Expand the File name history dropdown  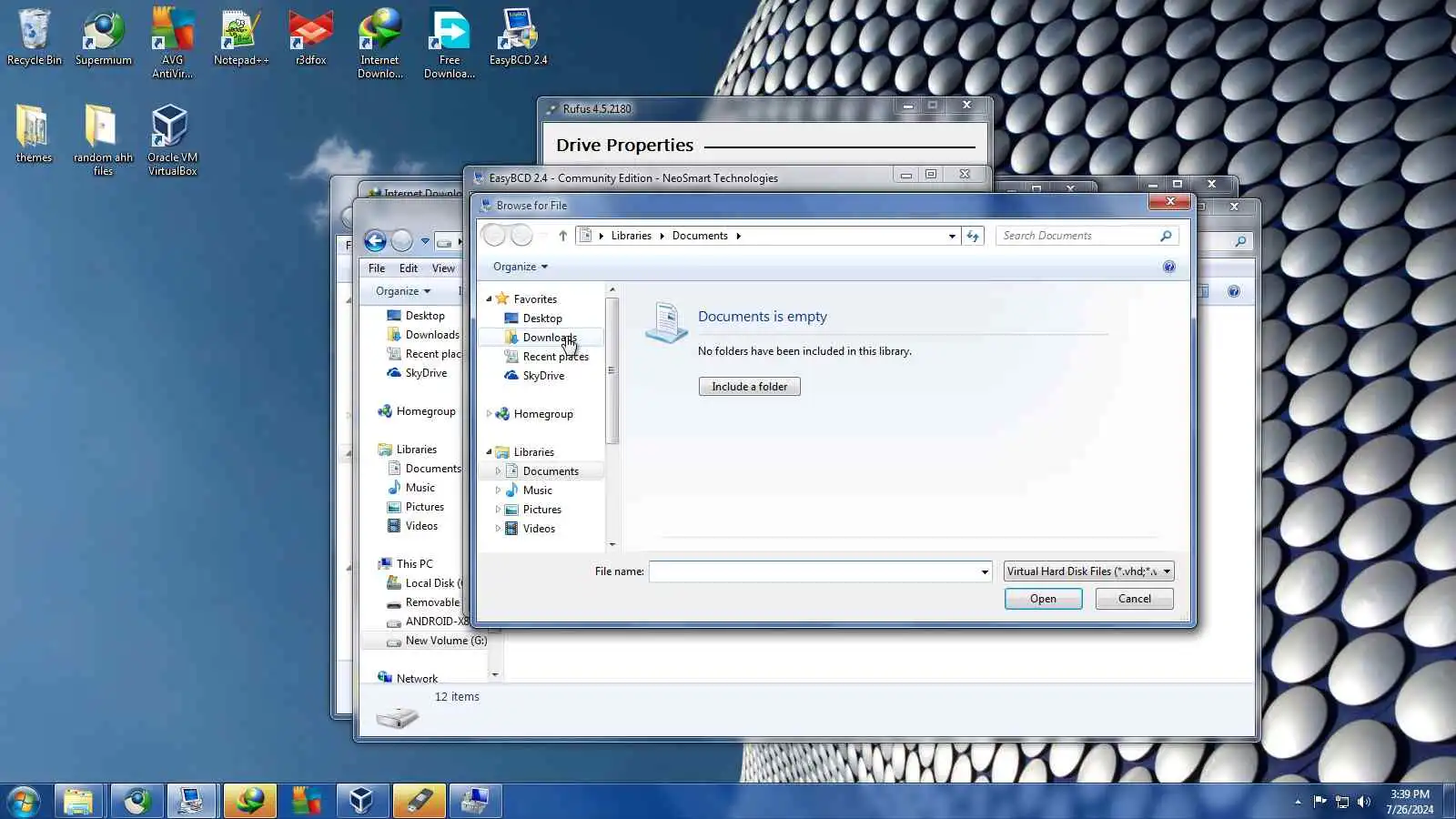[x=985, y=571]
